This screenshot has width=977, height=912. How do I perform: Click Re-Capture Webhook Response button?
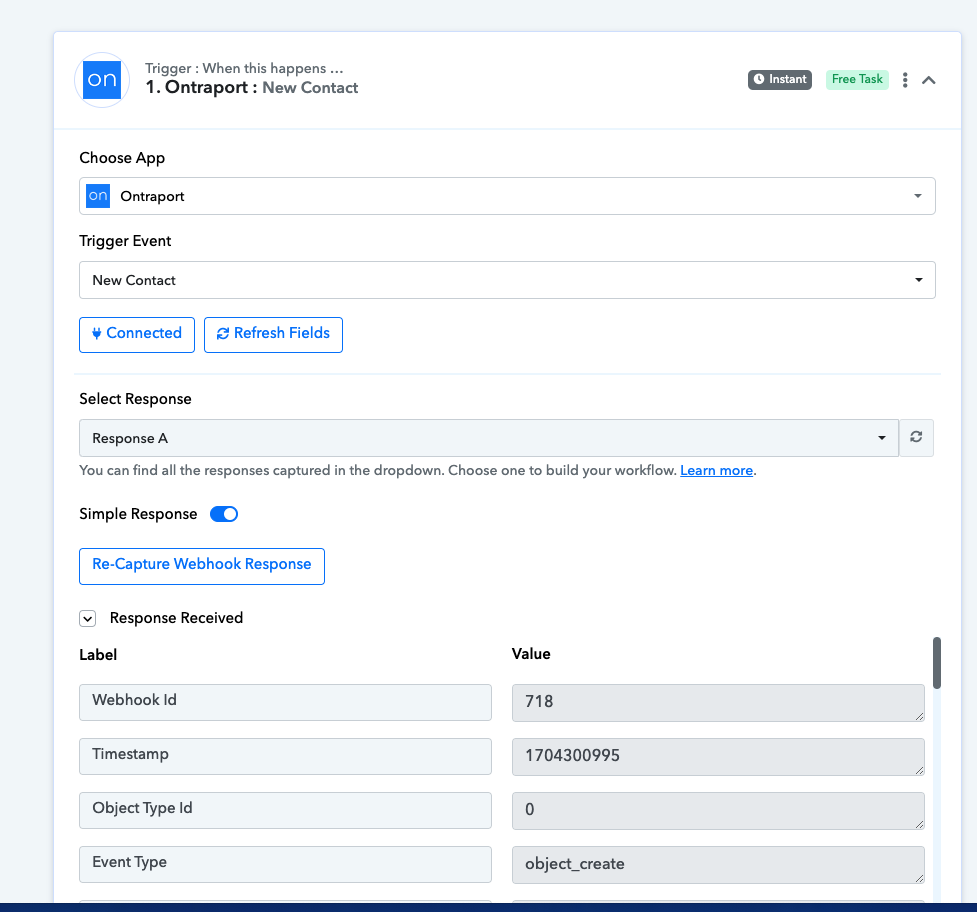click(202, 566)
